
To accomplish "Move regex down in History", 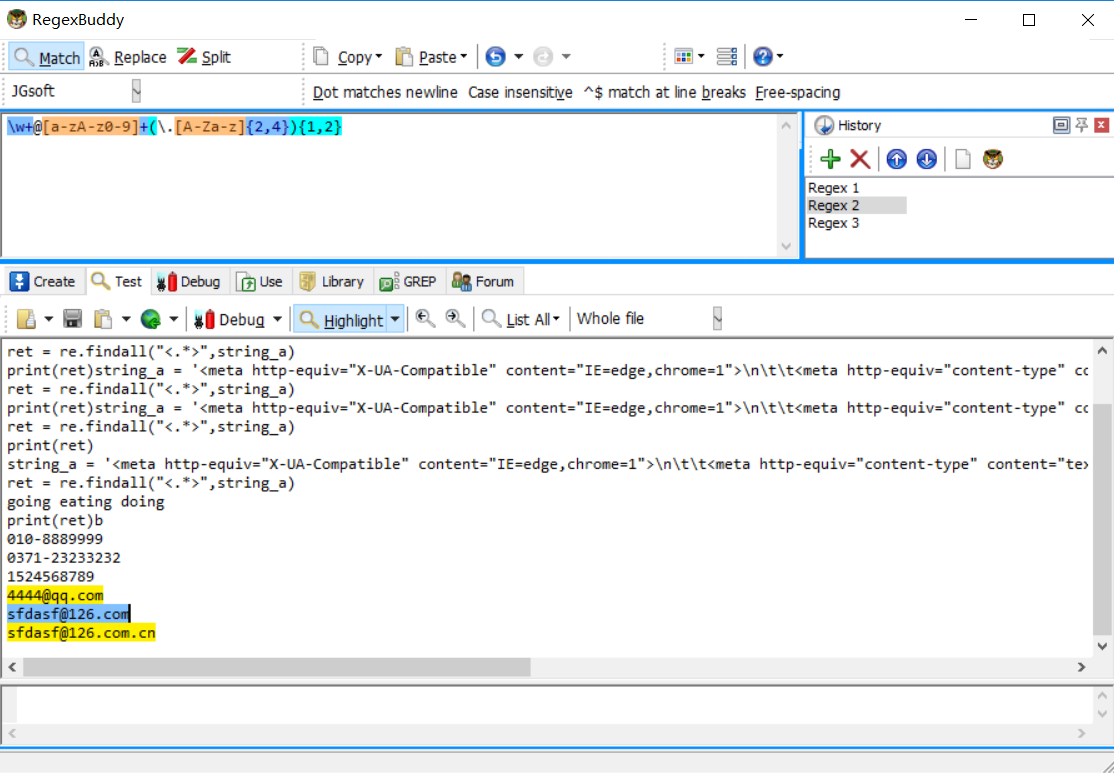I will point(926,159).
